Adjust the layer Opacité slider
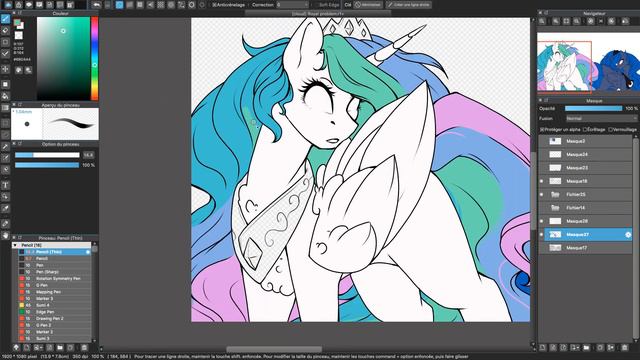 [593, 109]
